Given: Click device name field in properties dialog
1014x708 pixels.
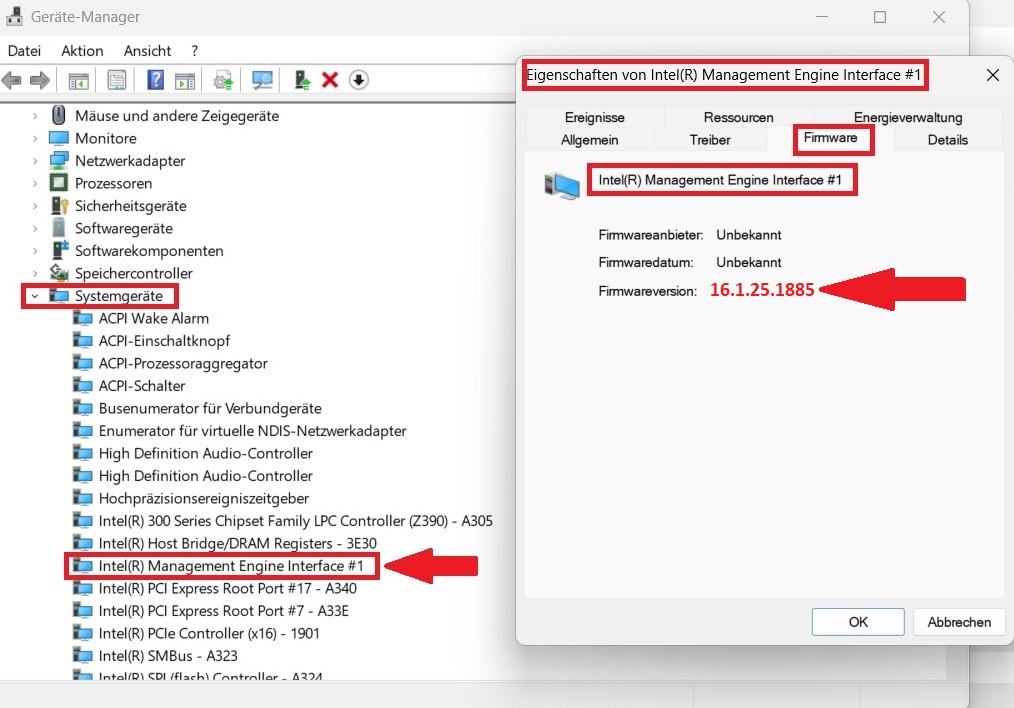Looking at the screenshot, I should tap(720, 180).
